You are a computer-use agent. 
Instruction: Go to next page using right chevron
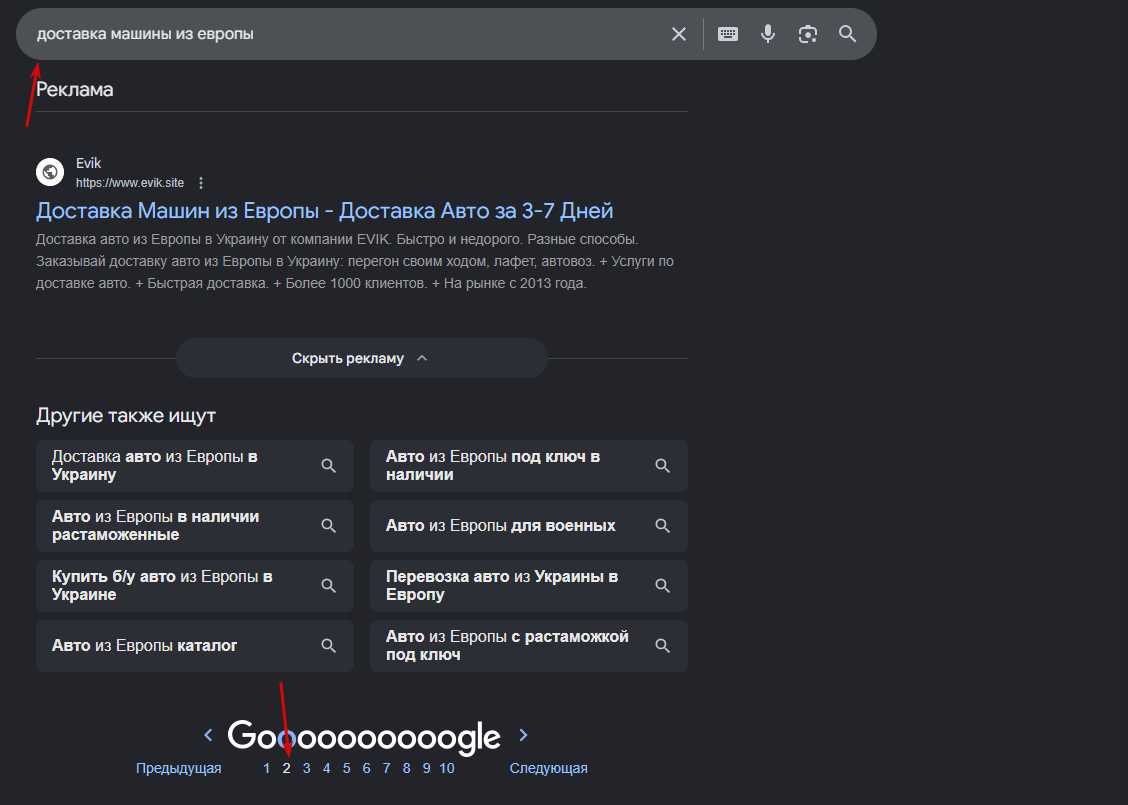click(x=523, y=735)
